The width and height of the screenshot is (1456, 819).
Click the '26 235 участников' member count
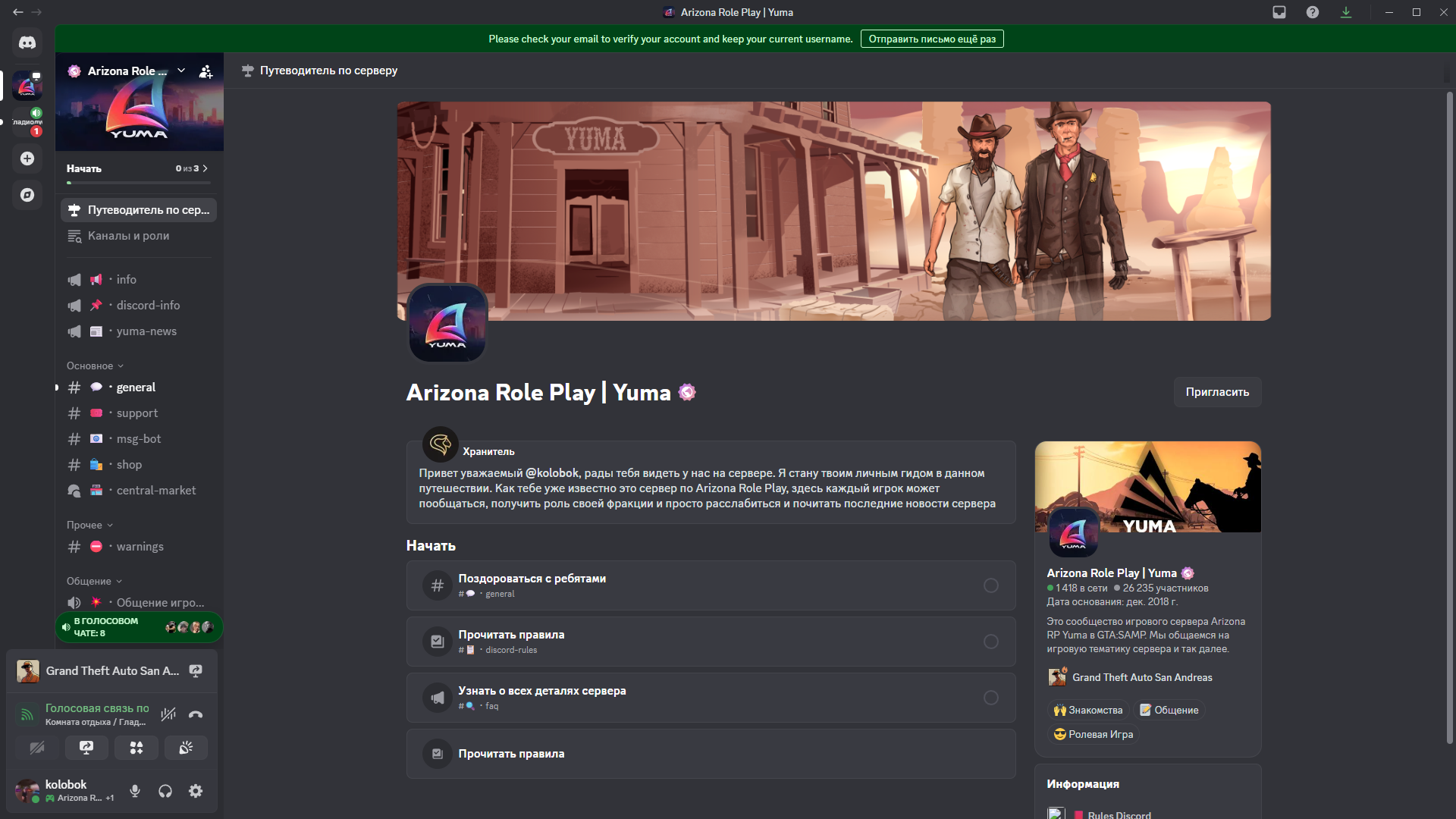click(1166, 588)
